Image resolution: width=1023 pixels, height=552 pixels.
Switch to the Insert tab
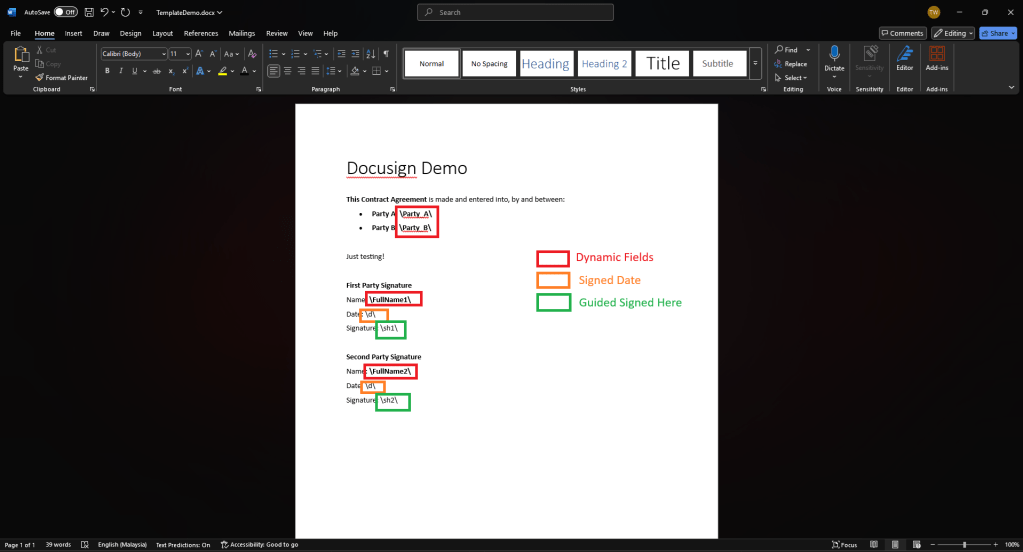pyautogui.click(x=73, y=33)
